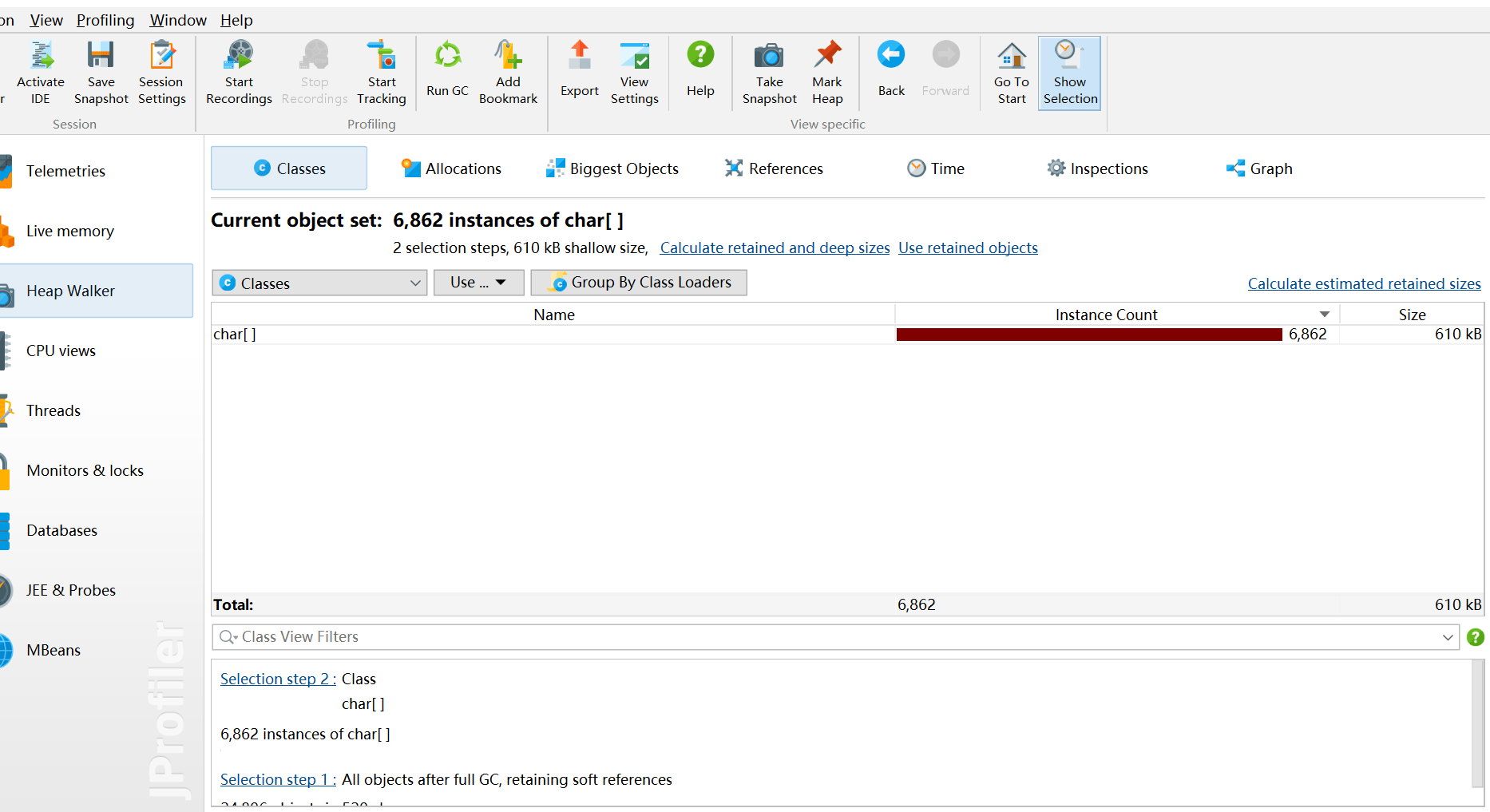The image size is (1490, 812).
Task: Click Calculate retained and deep sizes link
Action: (775, 248)
